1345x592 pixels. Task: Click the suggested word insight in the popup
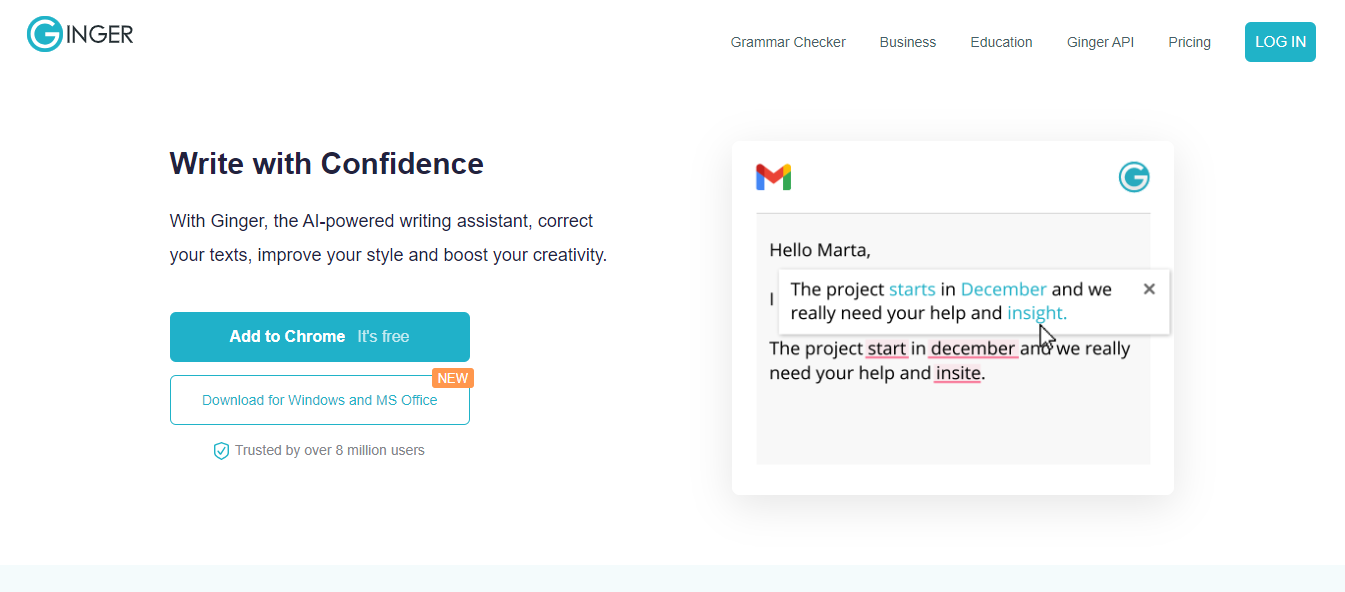[x=1034, y=312]
